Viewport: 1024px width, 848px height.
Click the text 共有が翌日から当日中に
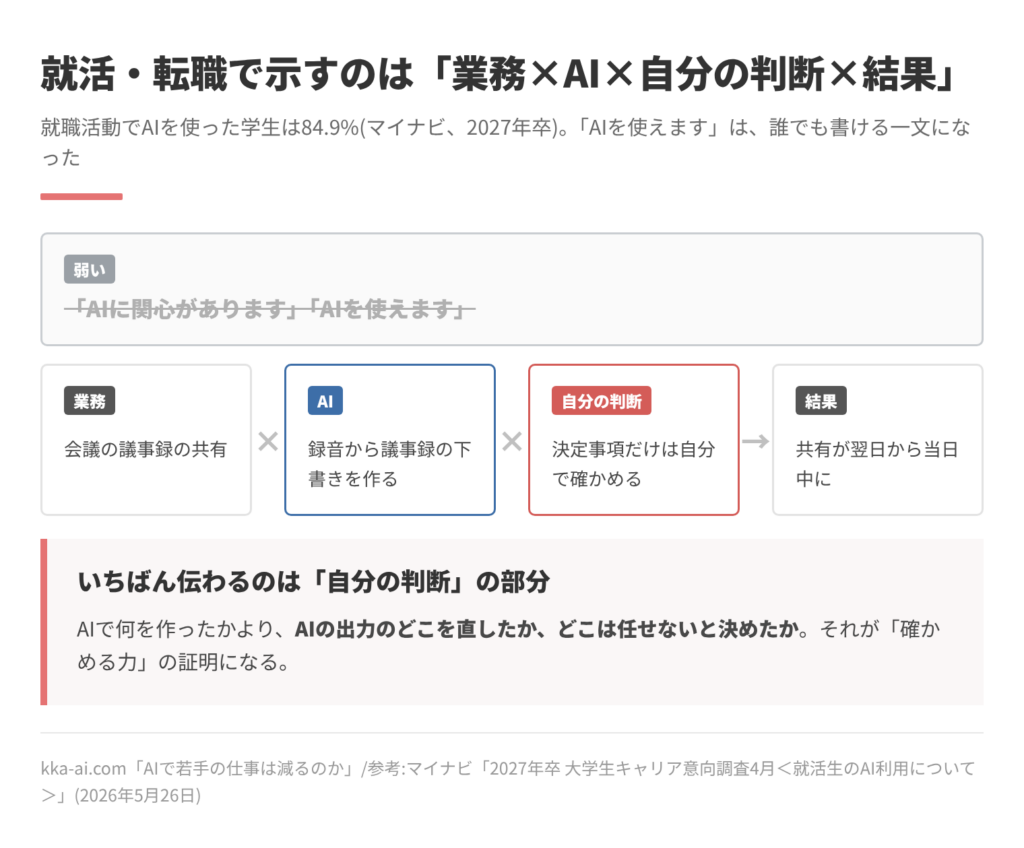pos(877,464)
